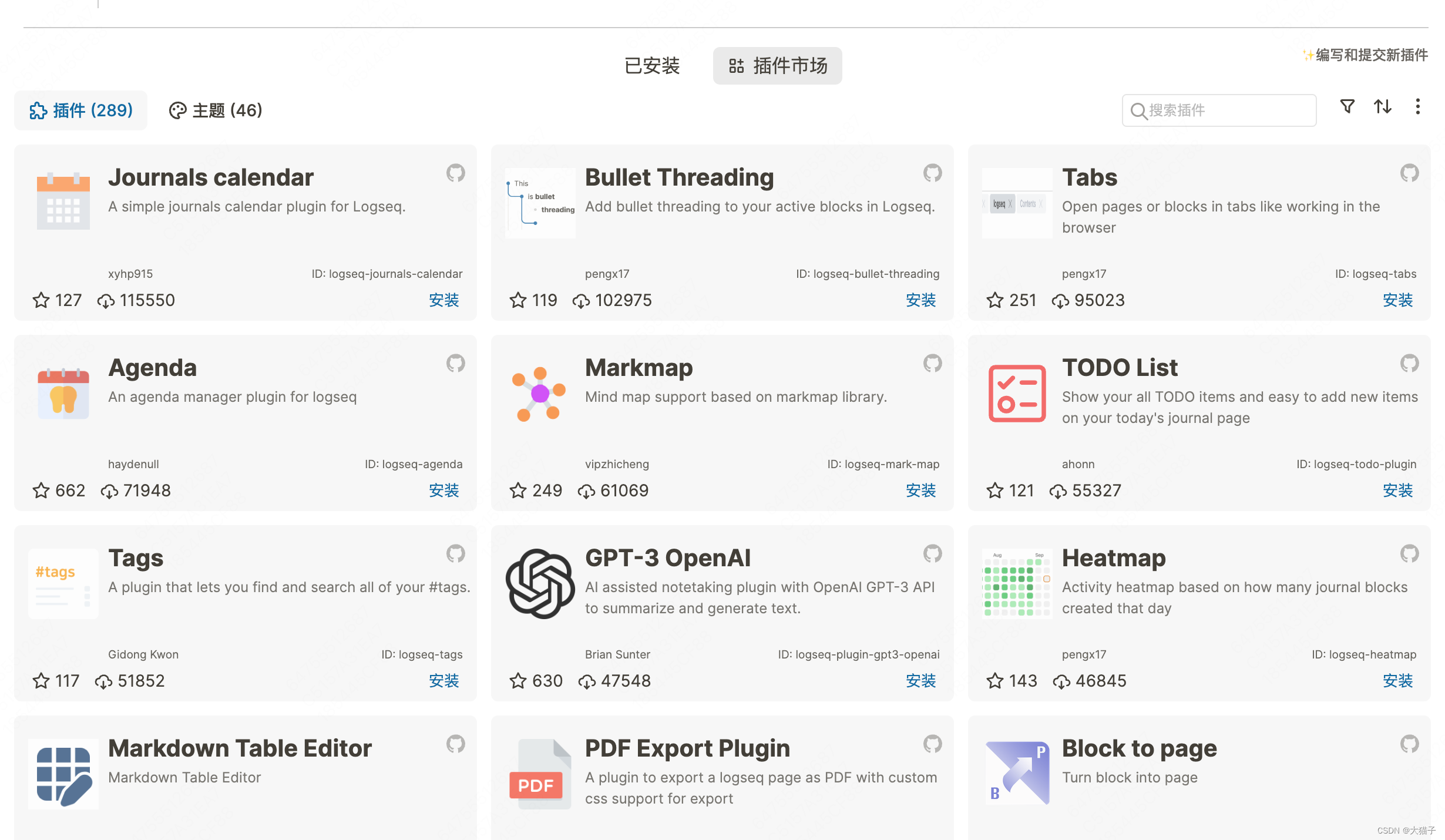1445x840 pixels.
Task: Install the Agenda plugin
Action: click(444, 490)
